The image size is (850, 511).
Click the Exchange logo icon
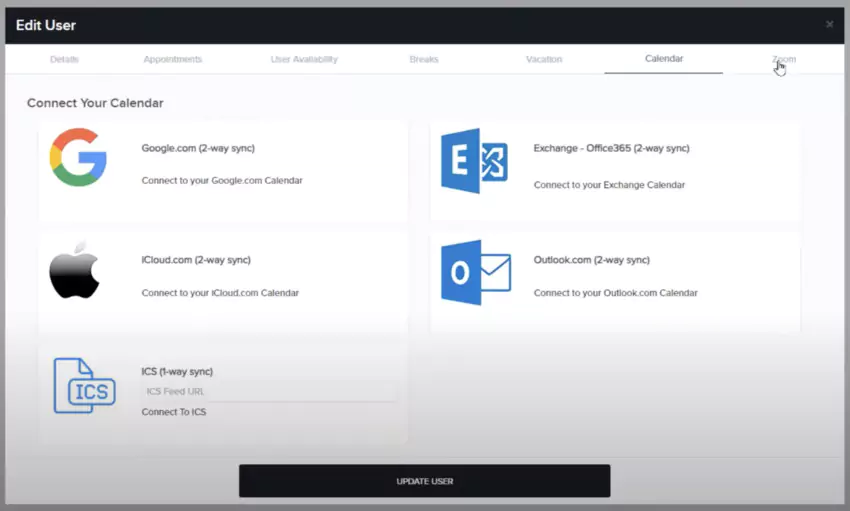click(x=475, y=160)
